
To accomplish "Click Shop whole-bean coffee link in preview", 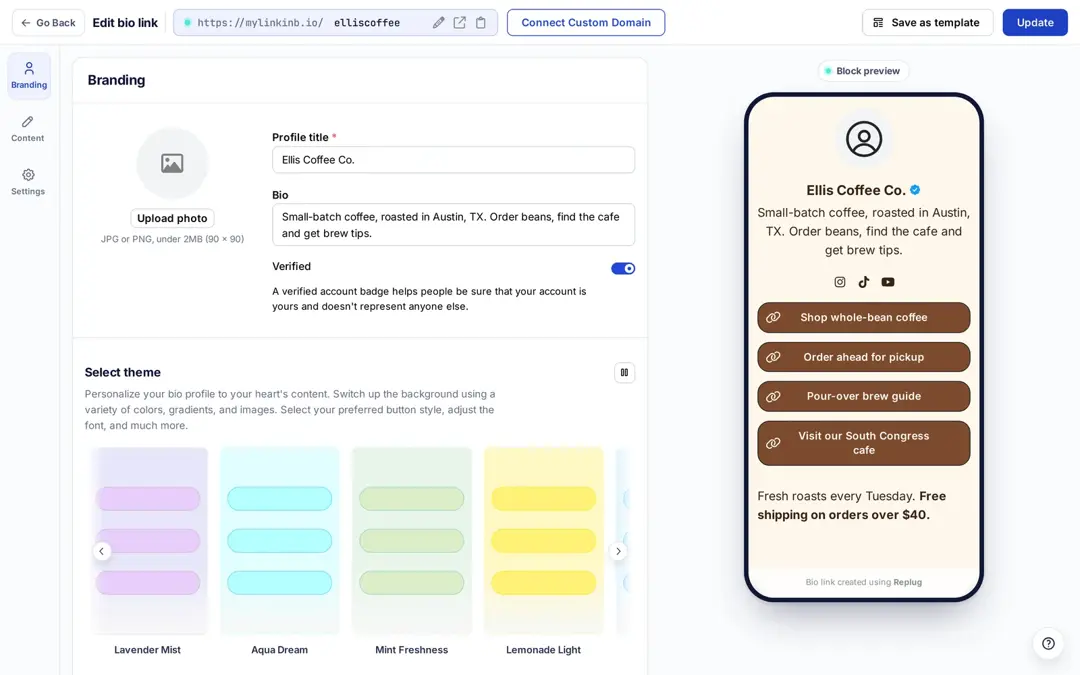I will pos(864,318).
